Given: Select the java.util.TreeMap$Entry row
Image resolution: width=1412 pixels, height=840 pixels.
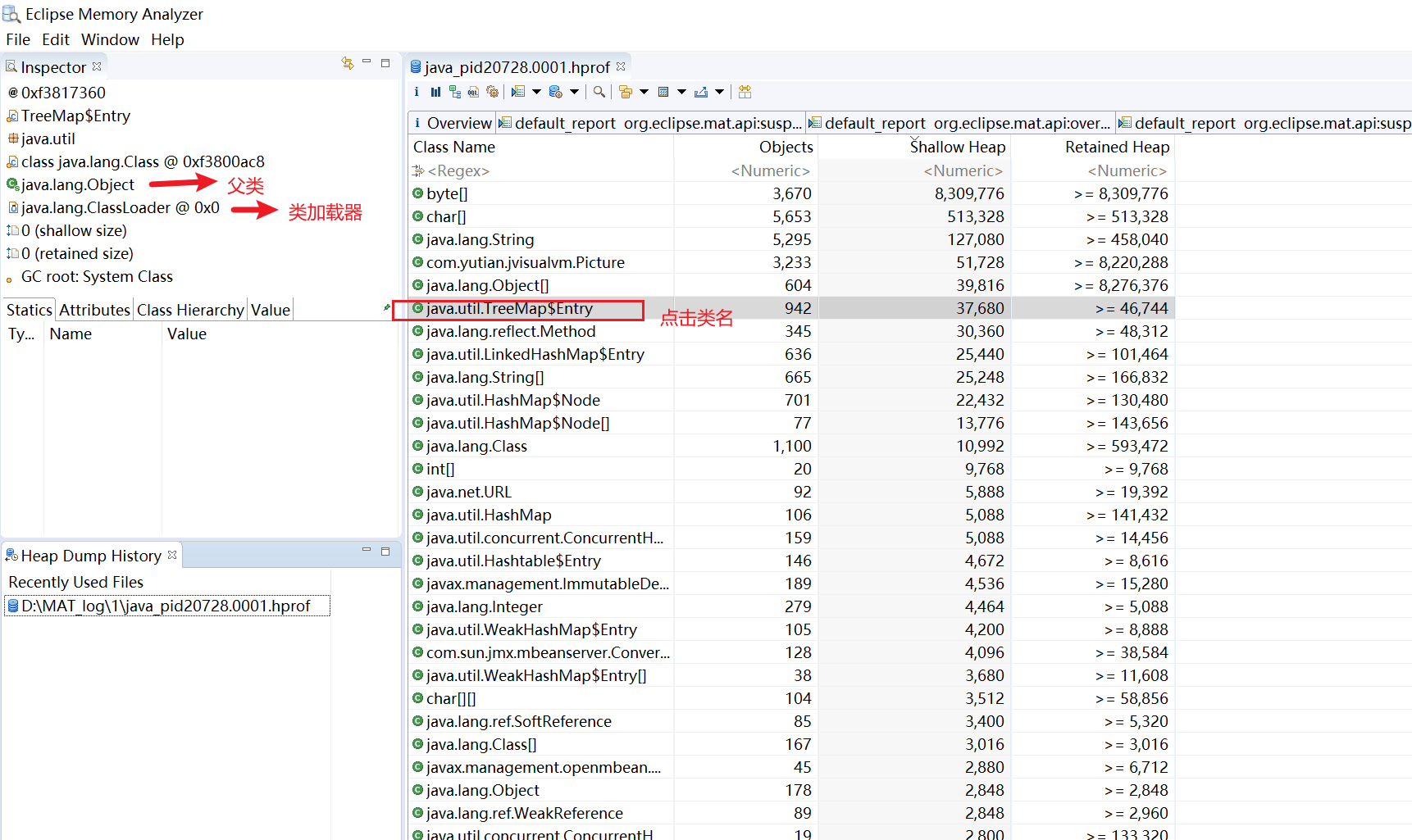Looking at the screenshot, I should click(509, 308).
